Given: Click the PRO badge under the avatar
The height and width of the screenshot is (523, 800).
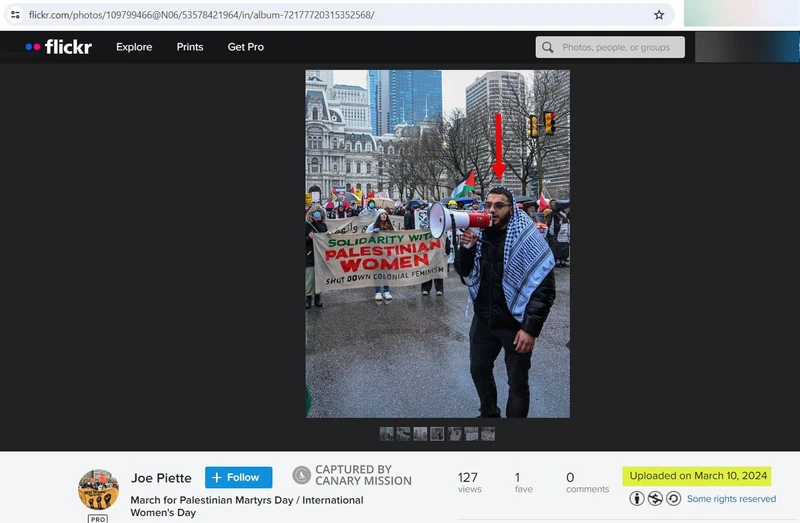Looking at the screenshot, I should (98, 518).
